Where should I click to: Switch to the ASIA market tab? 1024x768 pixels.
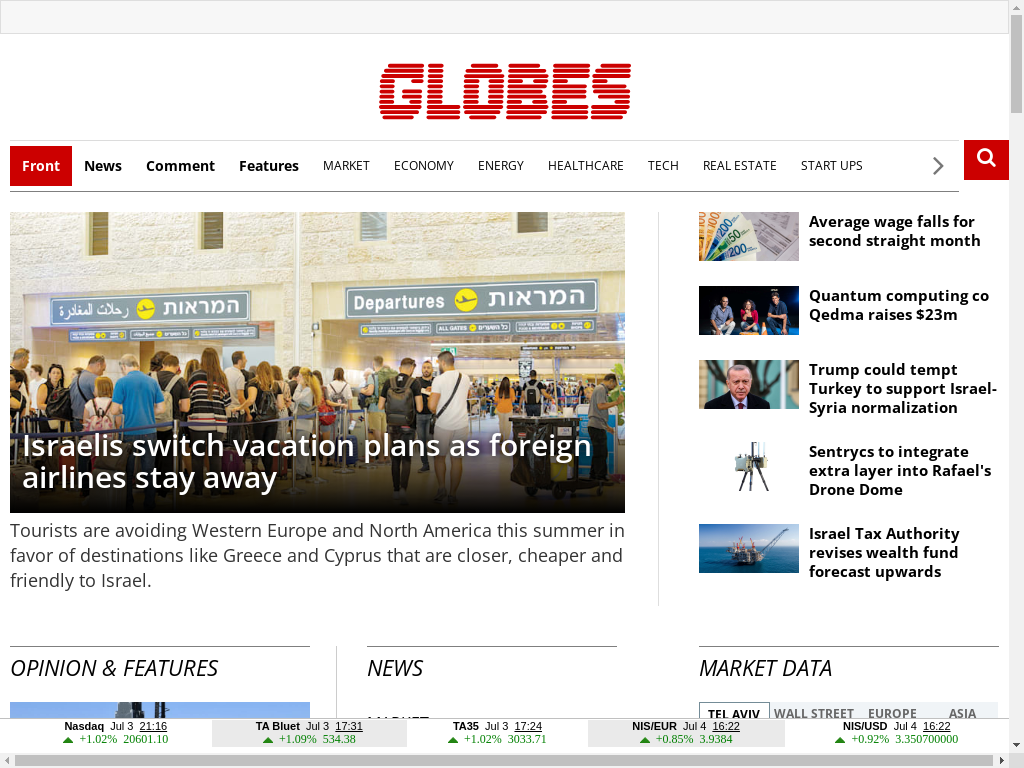(962, 712)
